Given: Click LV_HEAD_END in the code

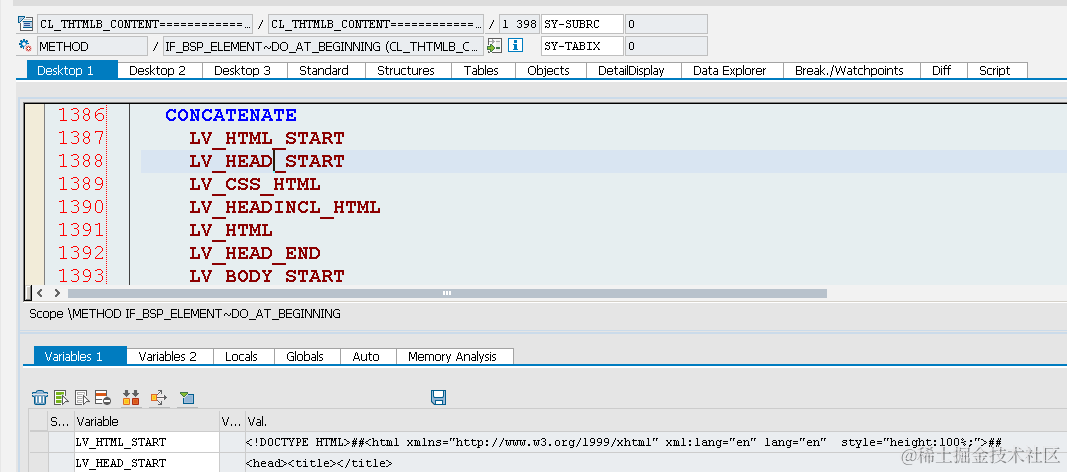Looking at the screenshot, I should [255, 253].
